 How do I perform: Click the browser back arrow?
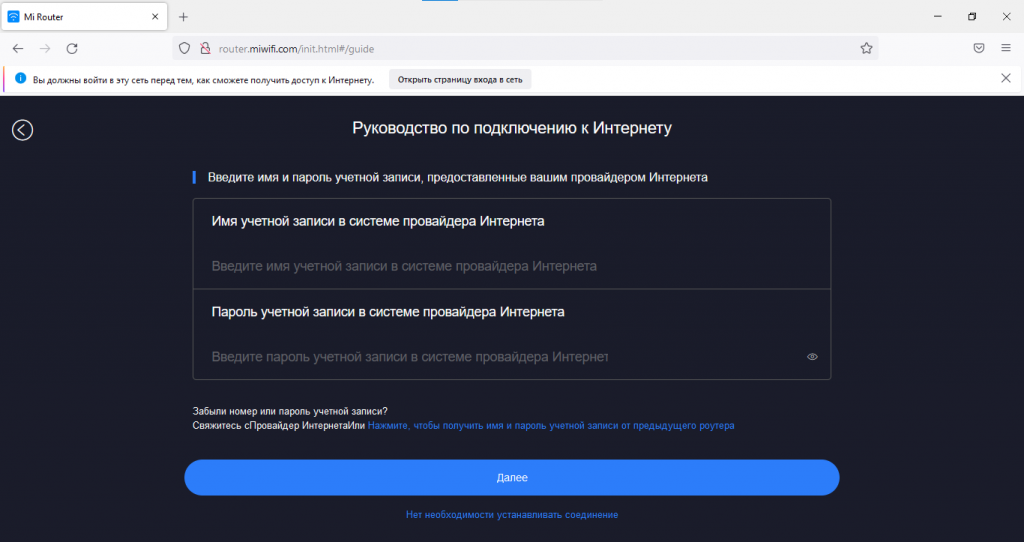tap(18, 48)
